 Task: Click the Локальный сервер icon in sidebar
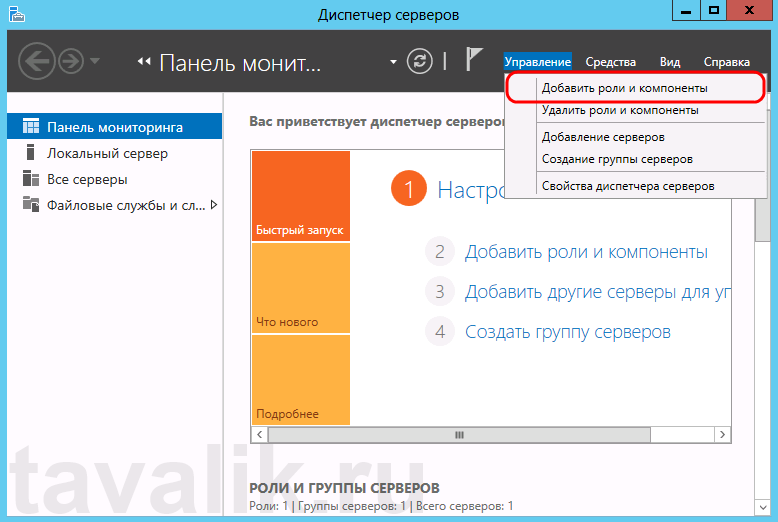pos(30,154)
